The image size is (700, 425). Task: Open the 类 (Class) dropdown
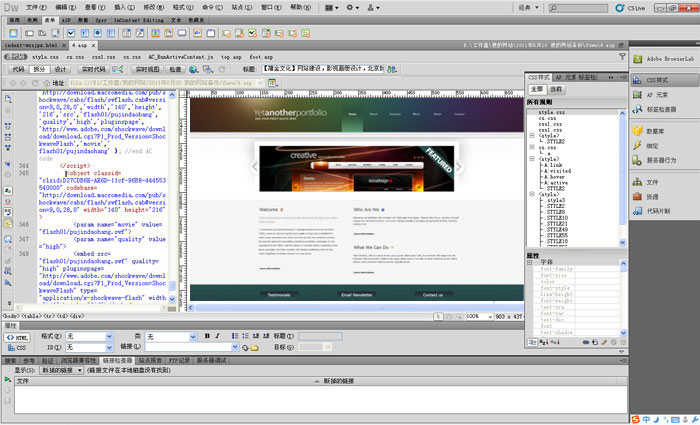193,336
